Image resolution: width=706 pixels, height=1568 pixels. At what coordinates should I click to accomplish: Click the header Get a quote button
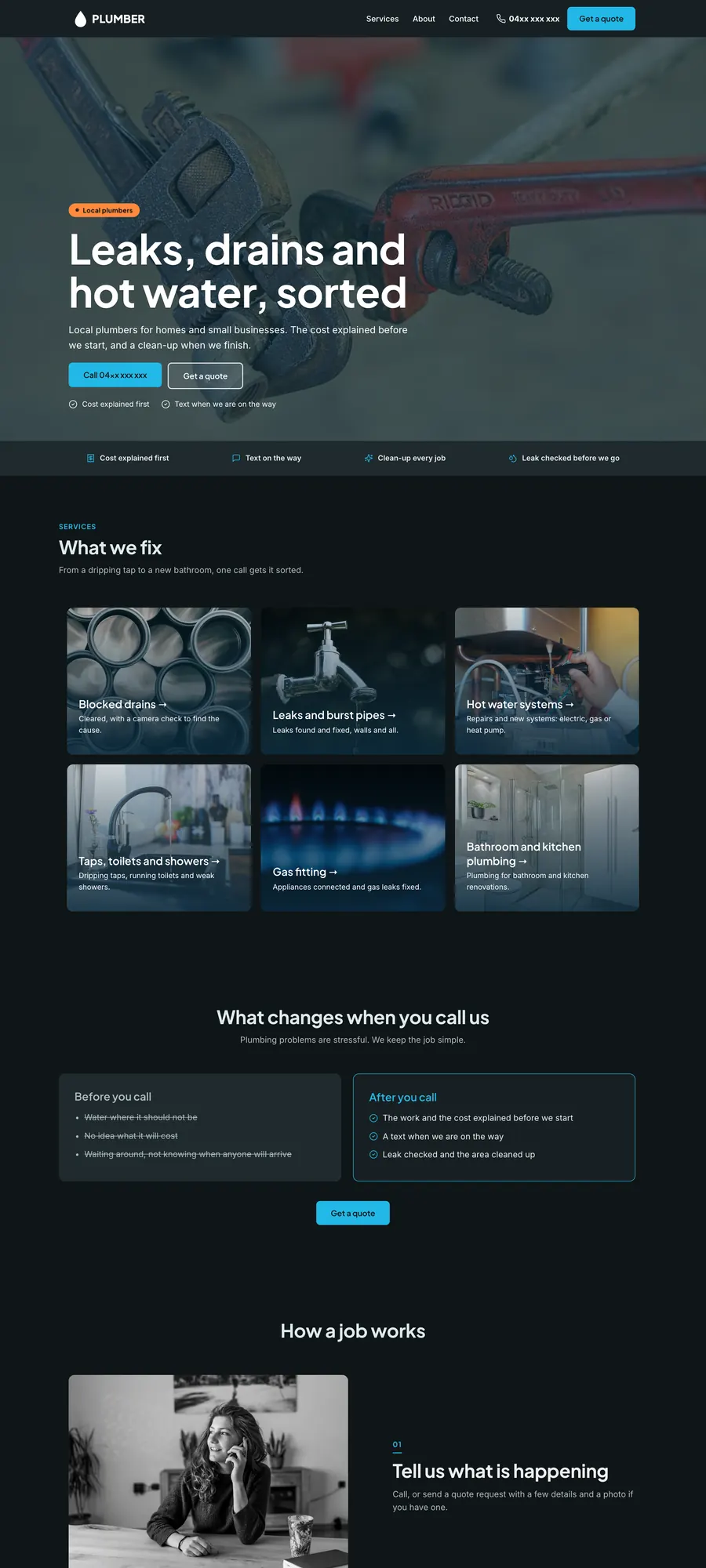601,19
